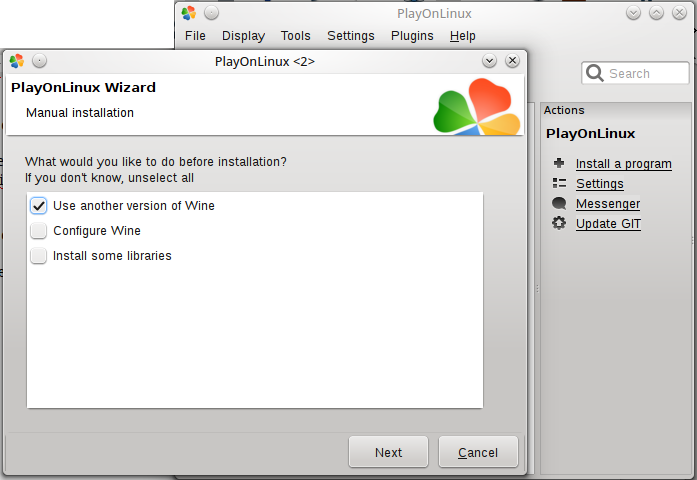Open the Help menu
Viewport: 697px width, 480px height.
[462, 36]
